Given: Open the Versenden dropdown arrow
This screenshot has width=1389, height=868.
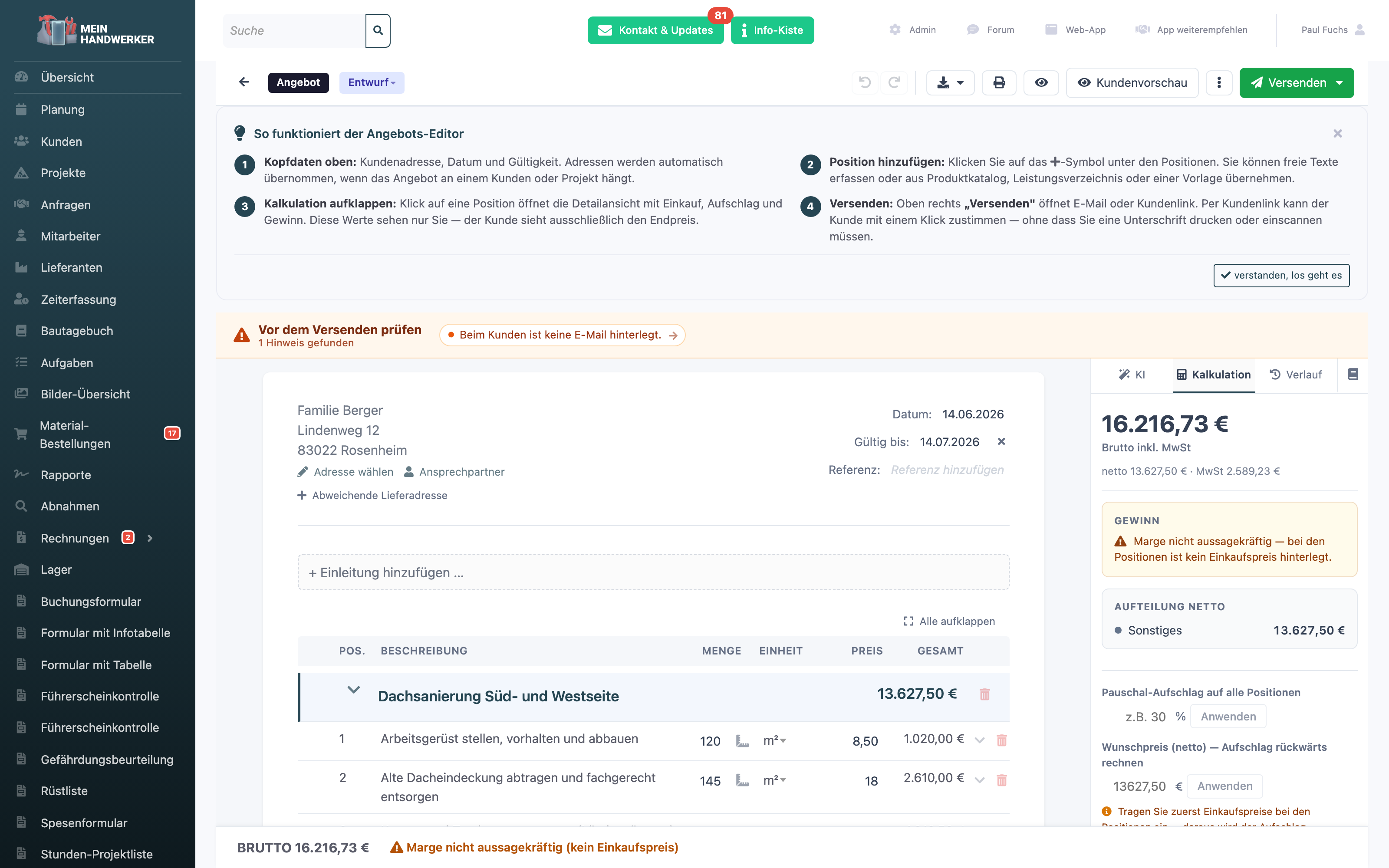Looking at the screenshot, I should pyautogui.click(x=1340, y=82).
